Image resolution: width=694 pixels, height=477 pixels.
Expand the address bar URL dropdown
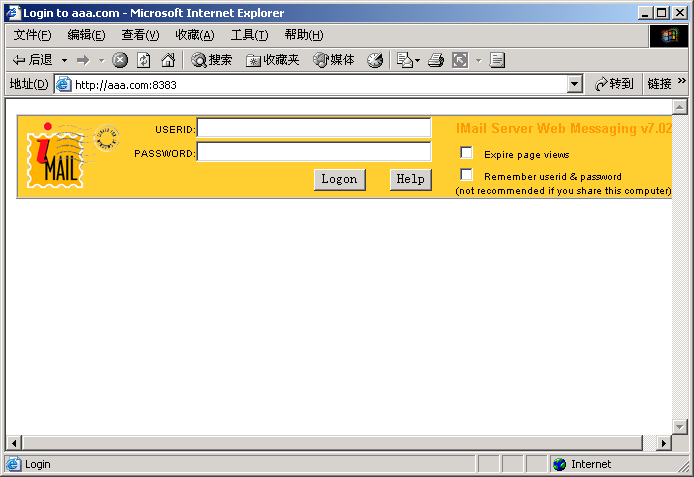pyautogui.click(x=574, y=84)
